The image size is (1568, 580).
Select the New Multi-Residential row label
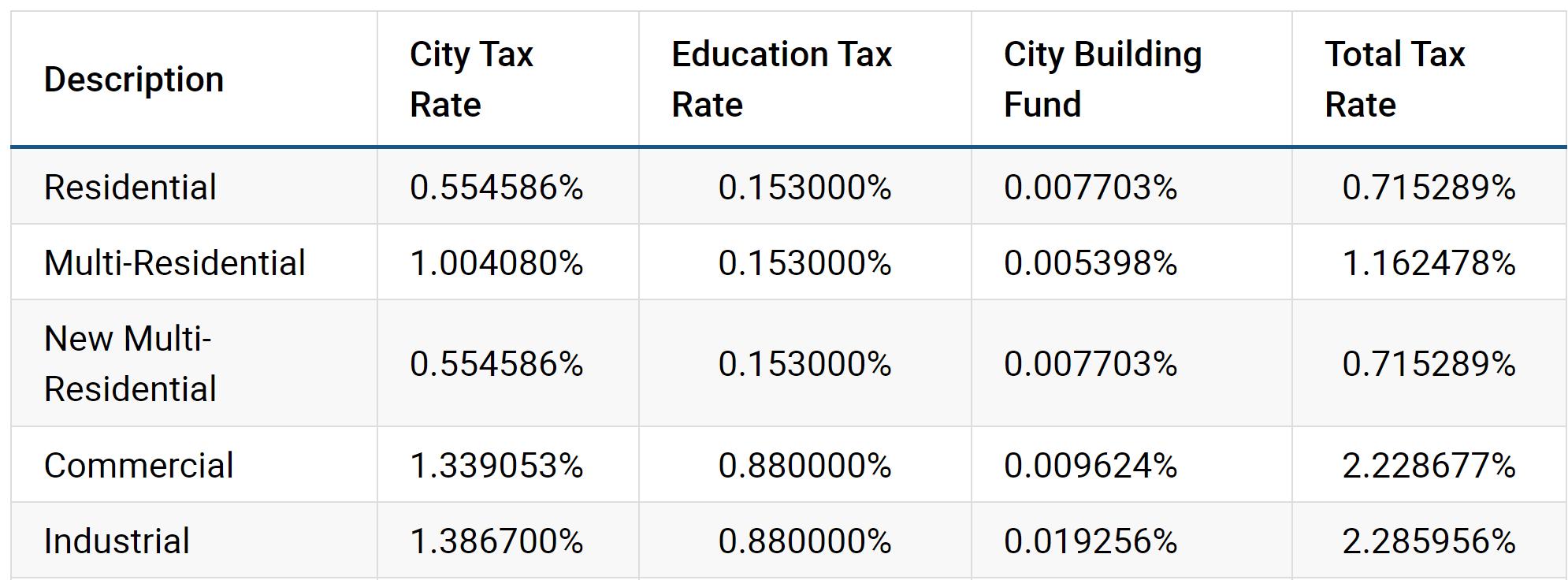pyautogui.click(x=130, y=364)
